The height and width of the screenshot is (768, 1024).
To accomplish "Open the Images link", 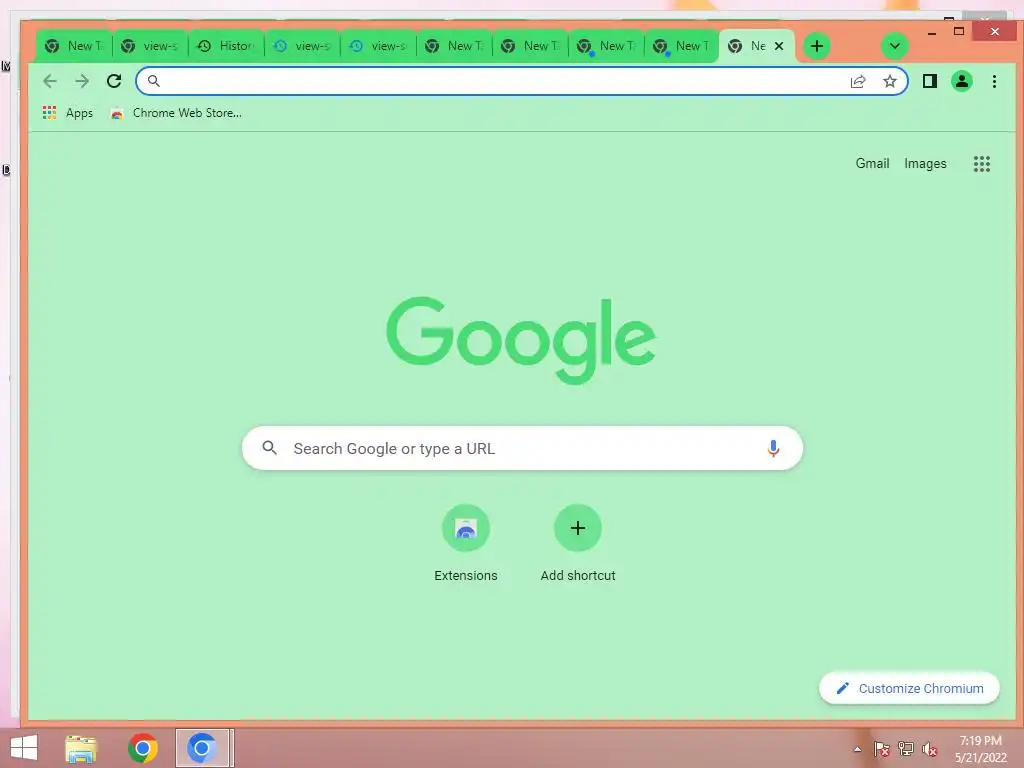I will click(x=925, y=163).
